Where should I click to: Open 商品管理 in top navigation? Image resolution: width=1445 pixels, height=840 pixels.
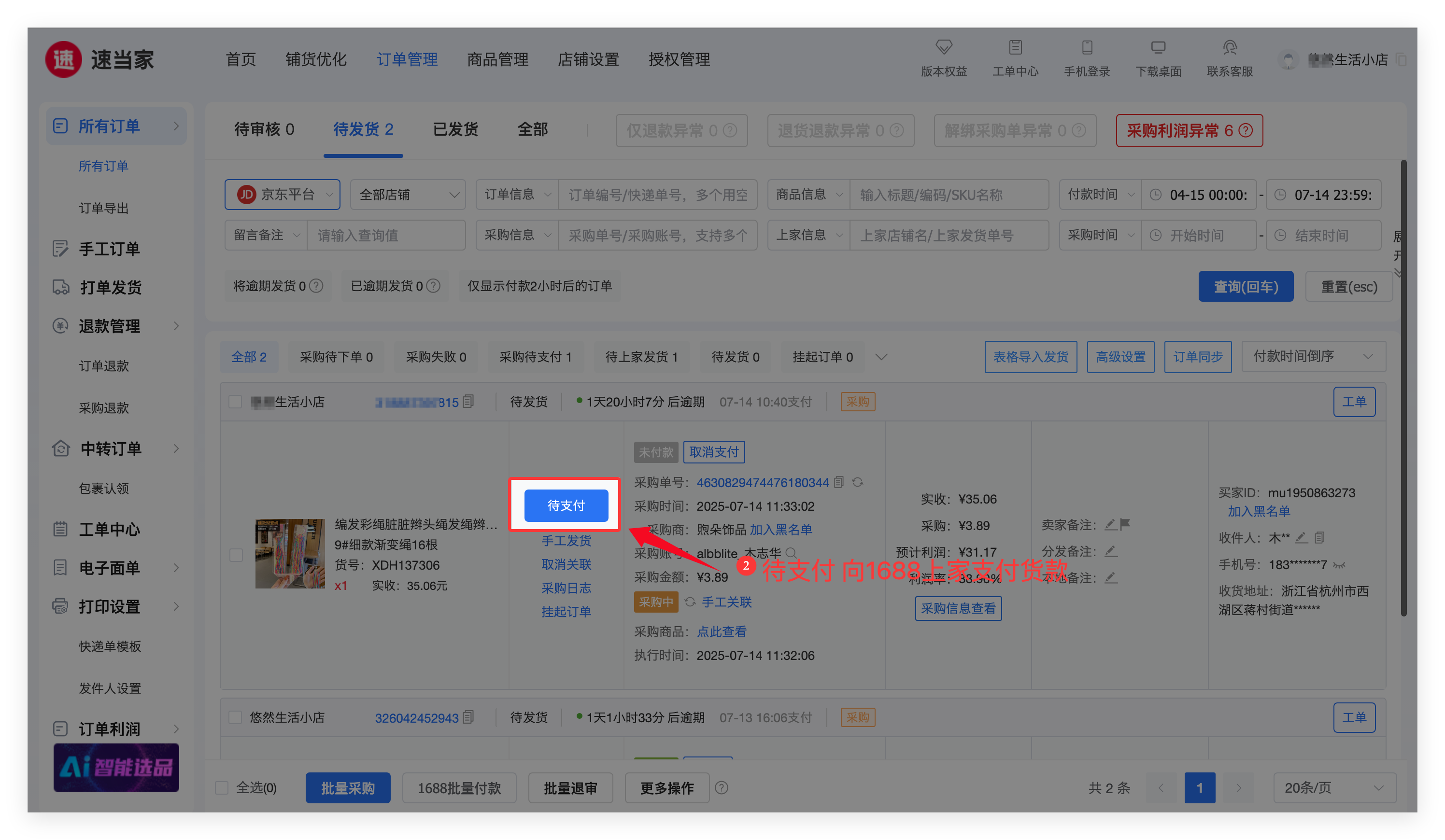[x=497, y=59]
